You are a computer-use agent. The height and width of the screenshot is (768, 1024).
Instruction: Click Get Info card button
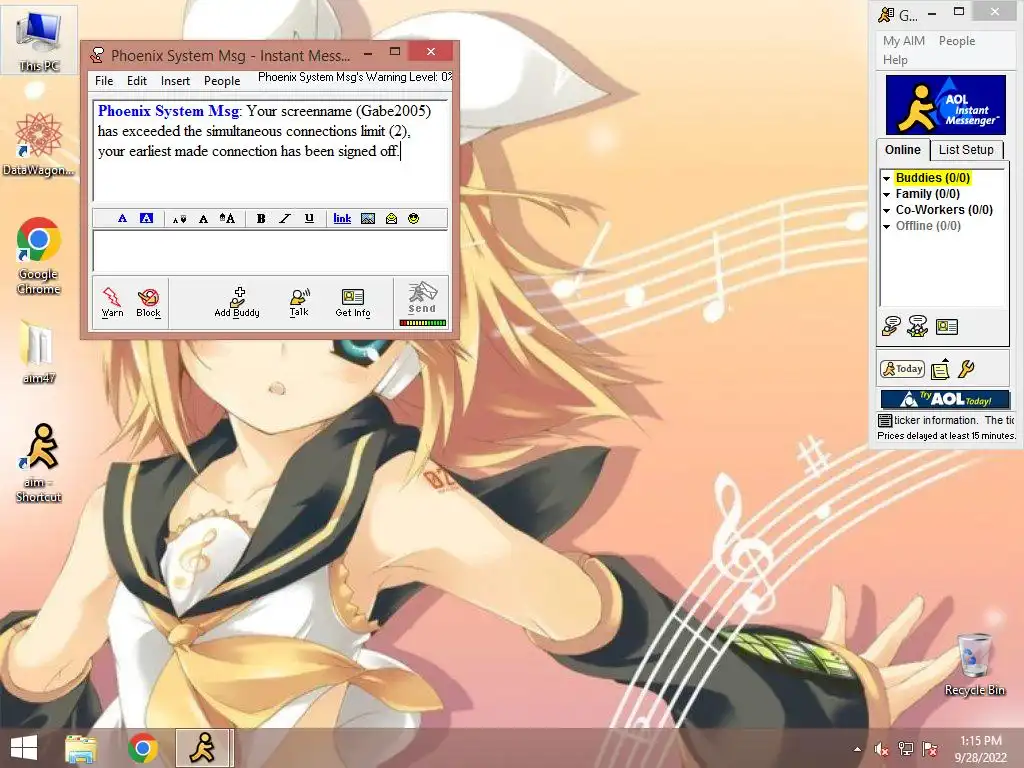tap(353, 303)
